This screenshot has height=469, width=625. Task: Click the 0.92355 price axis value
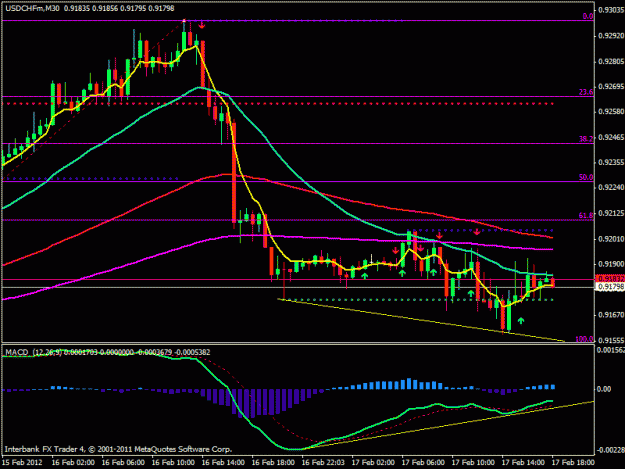[611, 163]
